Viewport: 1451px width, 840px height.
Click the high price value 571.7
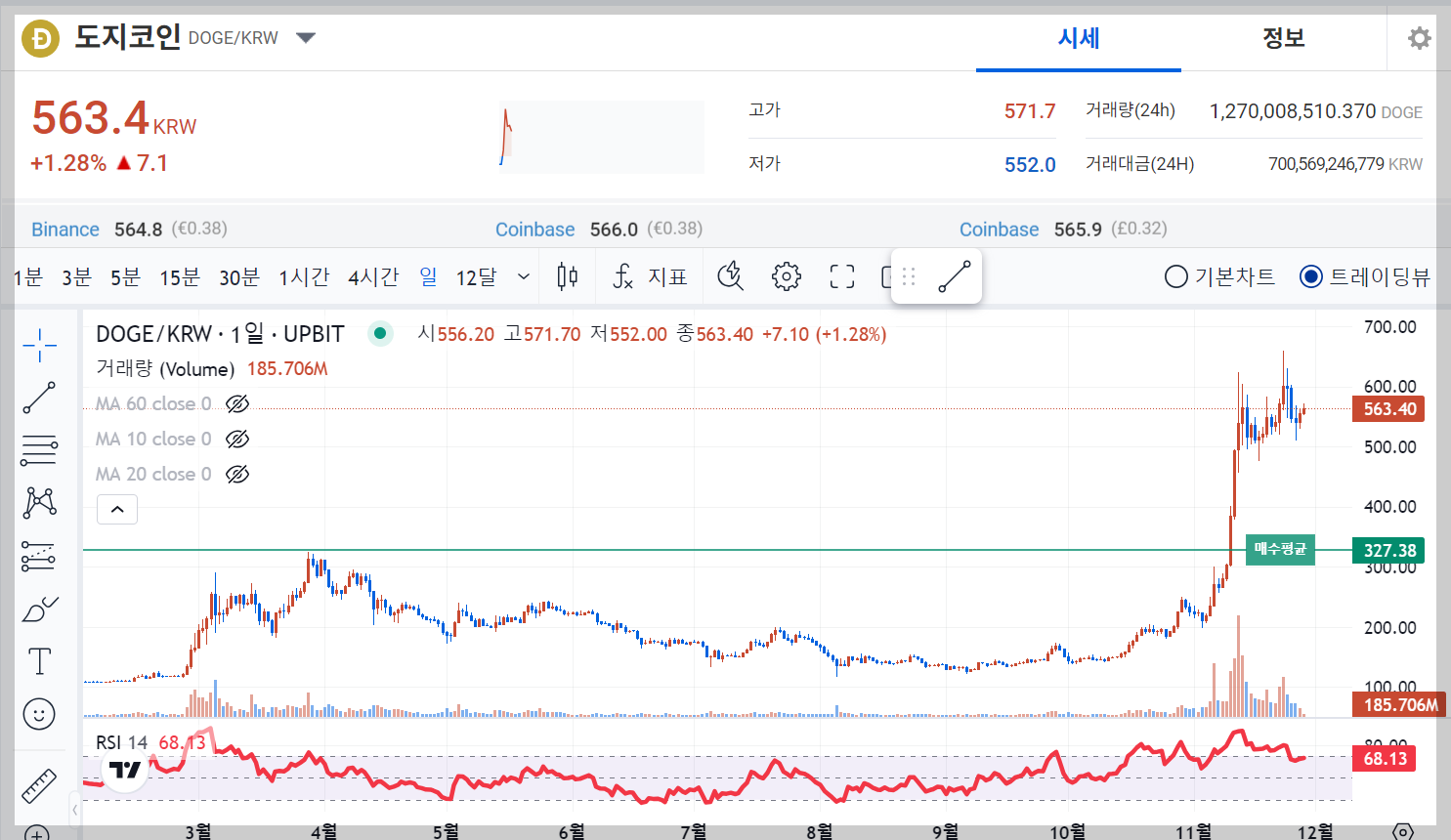1030,111
